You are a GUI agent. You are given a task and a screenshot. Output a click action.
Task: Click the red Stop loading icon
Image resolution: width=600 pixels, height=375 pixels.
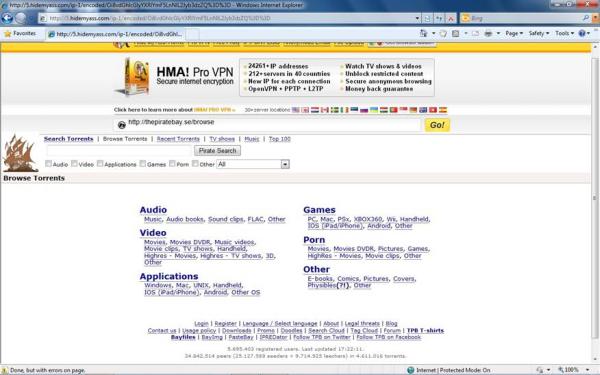click(x=451, y=18)
